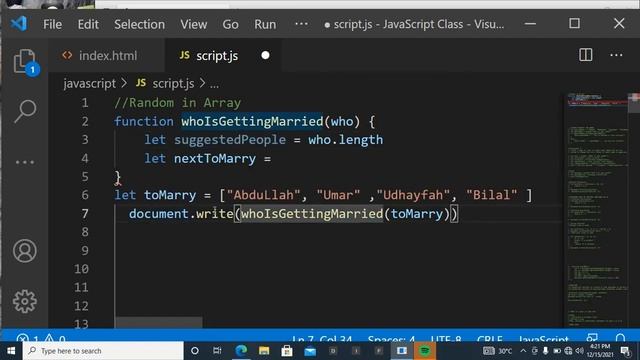Split the editor right

[x=585, y=55]
